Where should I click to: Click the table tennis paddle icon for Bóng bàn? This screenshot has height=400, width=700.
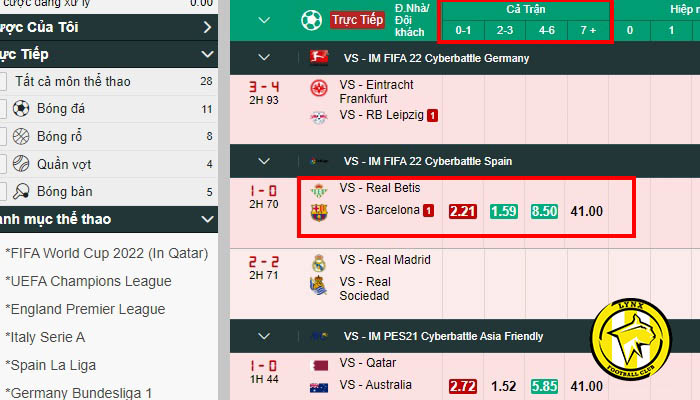(21, 192)
